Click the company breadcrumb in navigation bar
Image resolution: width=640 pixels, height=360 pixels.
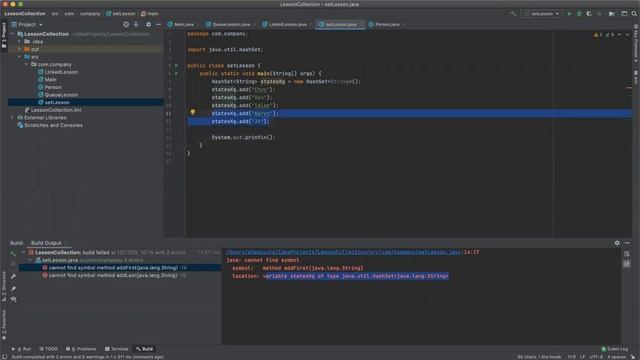90,13
